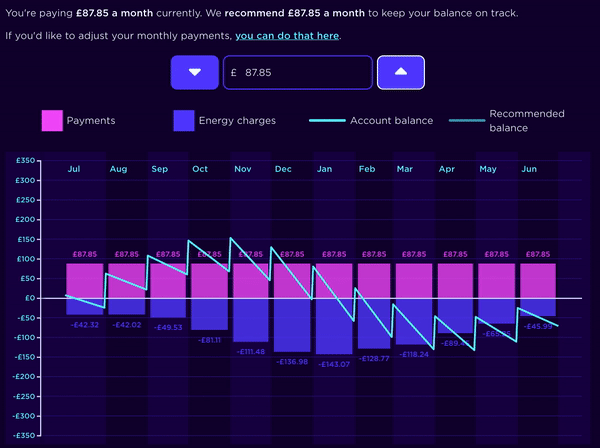The height and width of the screenshot is (448, 600).
Task: Click the September £87.85 payment label
Action: tap(167, 255)
